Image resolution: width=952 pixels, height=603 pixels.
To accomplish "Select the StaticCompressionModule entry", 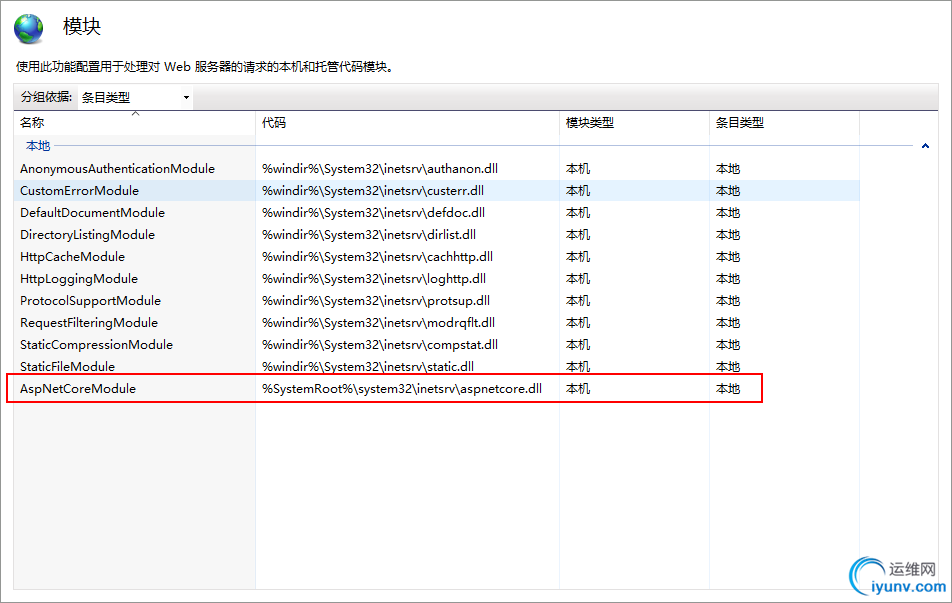I will point(97,345).
